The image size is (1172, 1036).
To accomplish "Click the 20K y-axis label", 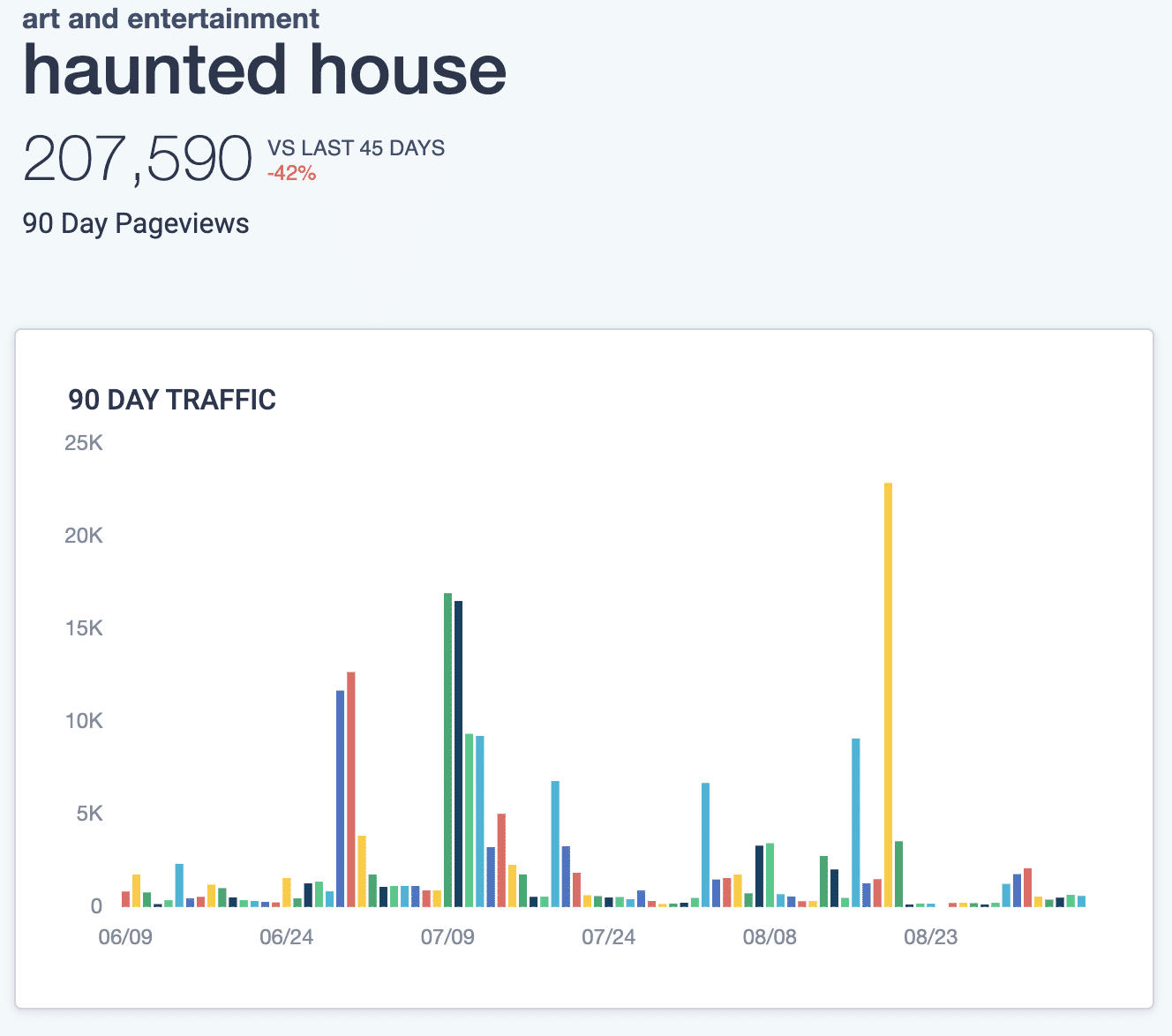I will pyautogui.click(x=84, y=536).
